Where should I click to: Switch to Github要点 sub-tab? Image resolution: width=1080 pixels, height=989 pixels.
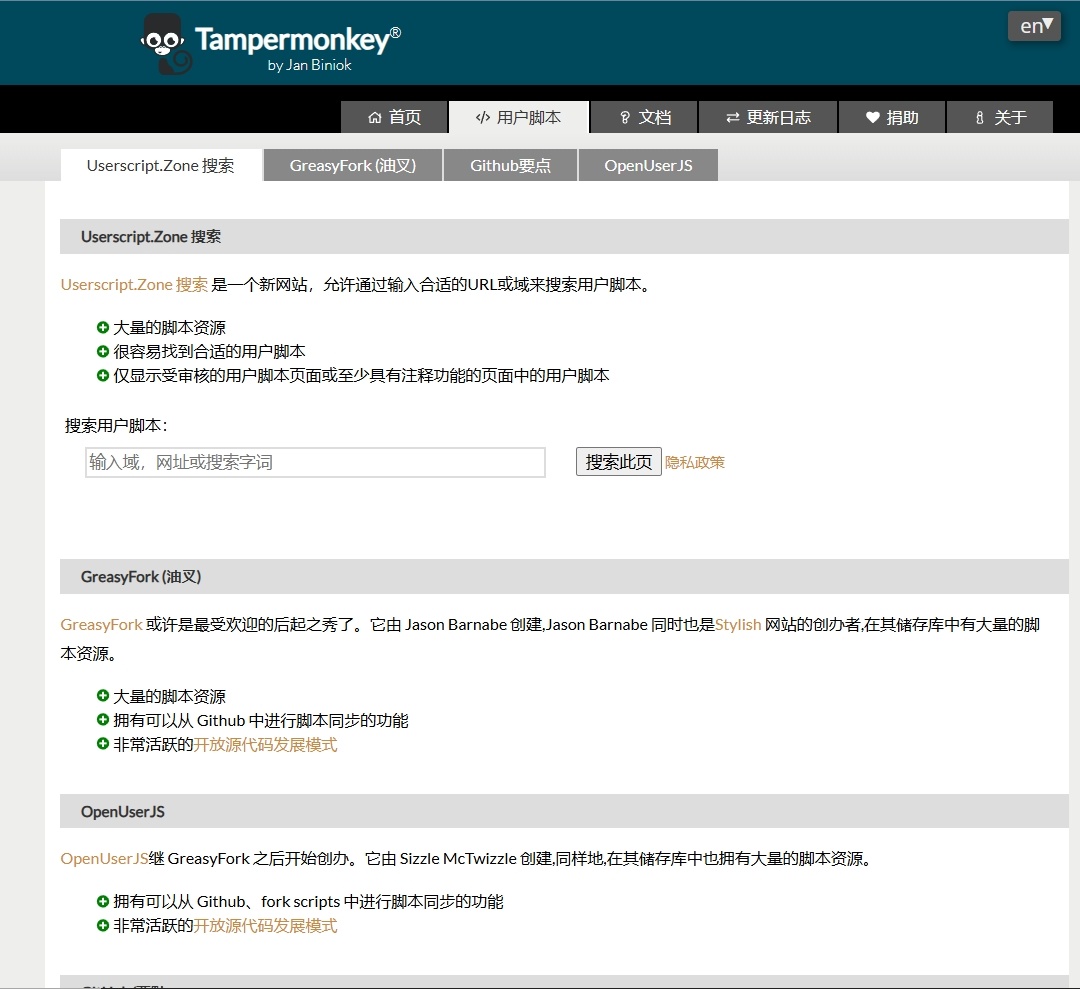point(510,165)
